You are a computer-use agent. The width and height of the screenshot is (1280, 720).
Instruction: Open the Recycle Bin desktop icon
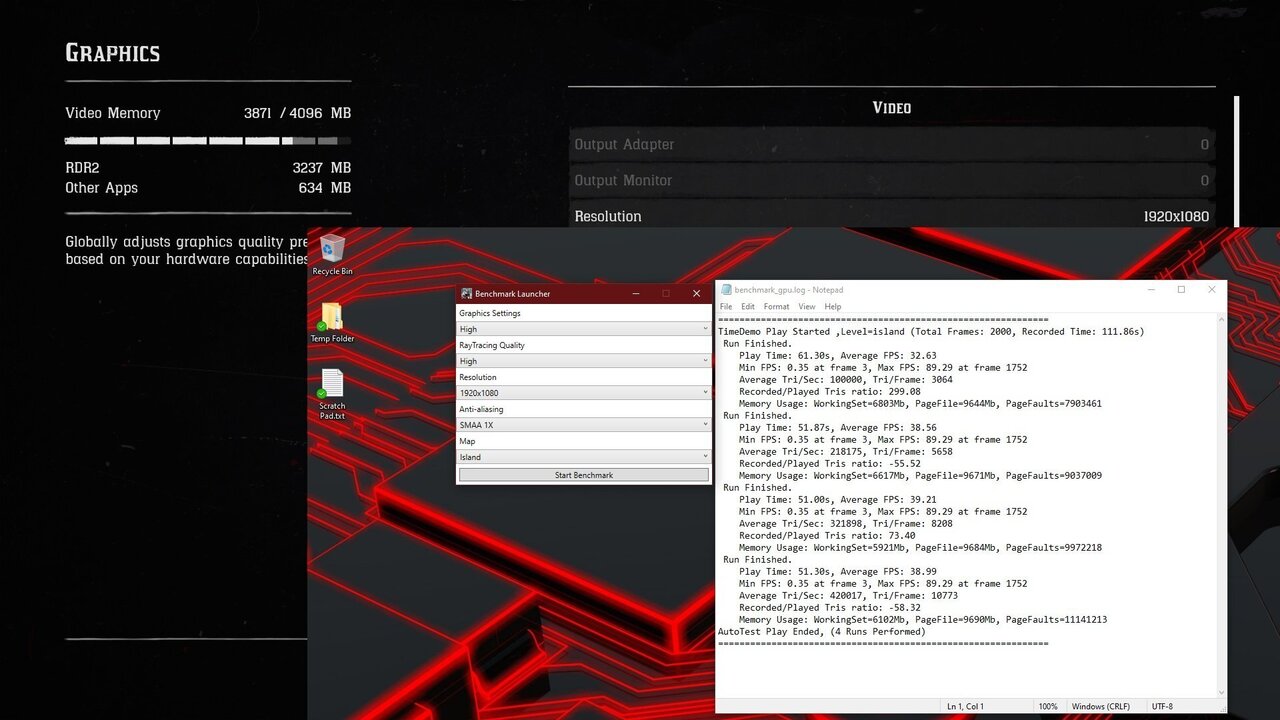(332, 249)
